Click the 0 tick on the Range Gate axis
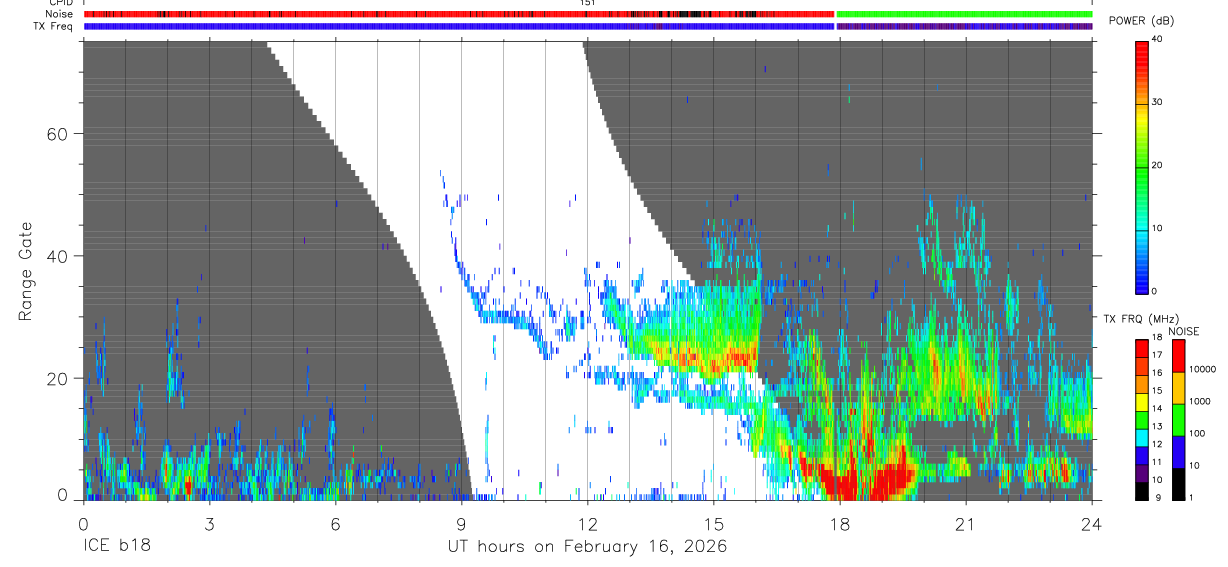 coord(63,497)
